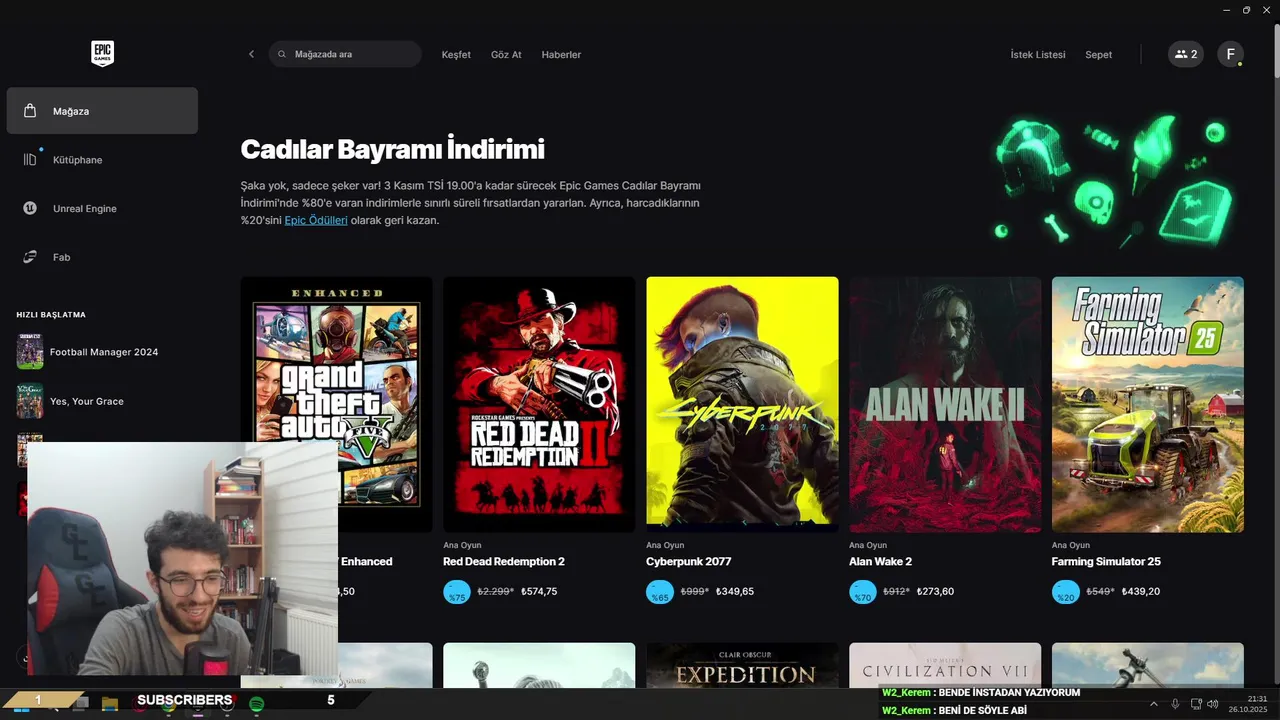Open the Sepet cart
Image resolution: width=1280 pixels, height=720 pixels.
coord(1098,55)
